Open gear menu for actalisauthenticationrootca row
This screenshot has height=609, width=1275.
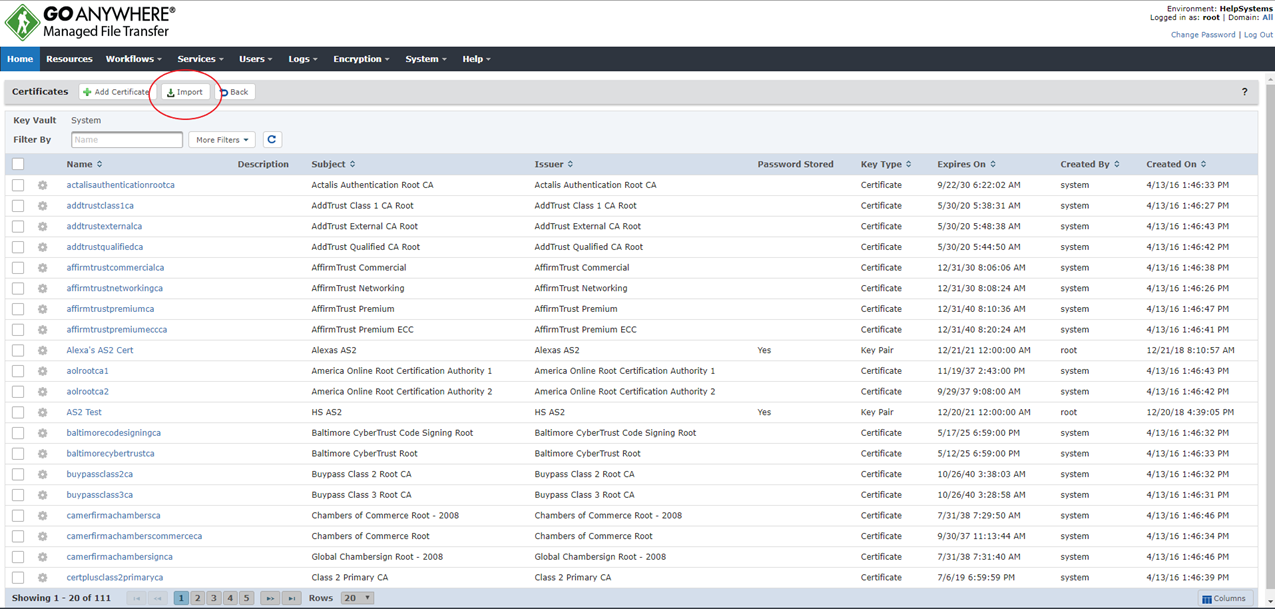(42, 185)
